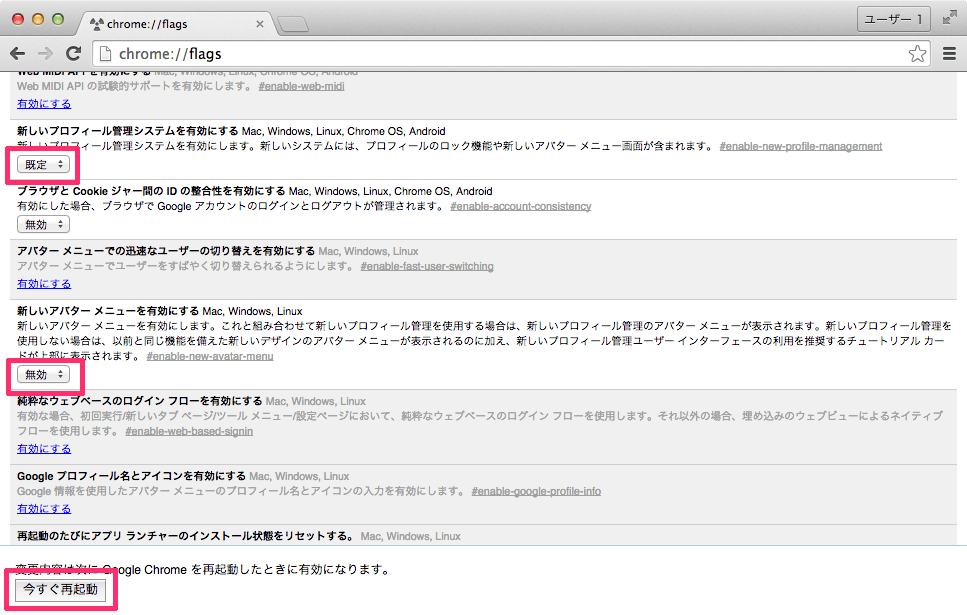
Task: Click the fullscreen arrows icon
Action: click(950, 19)
